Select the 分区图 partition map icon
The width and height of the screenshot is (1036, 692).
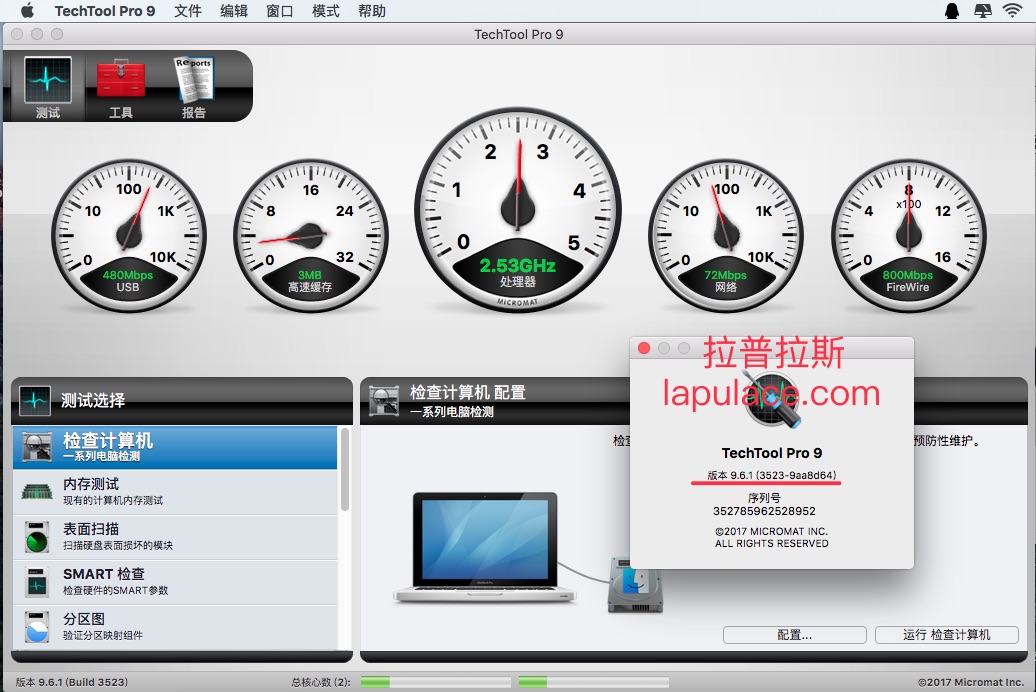point(37,627)
